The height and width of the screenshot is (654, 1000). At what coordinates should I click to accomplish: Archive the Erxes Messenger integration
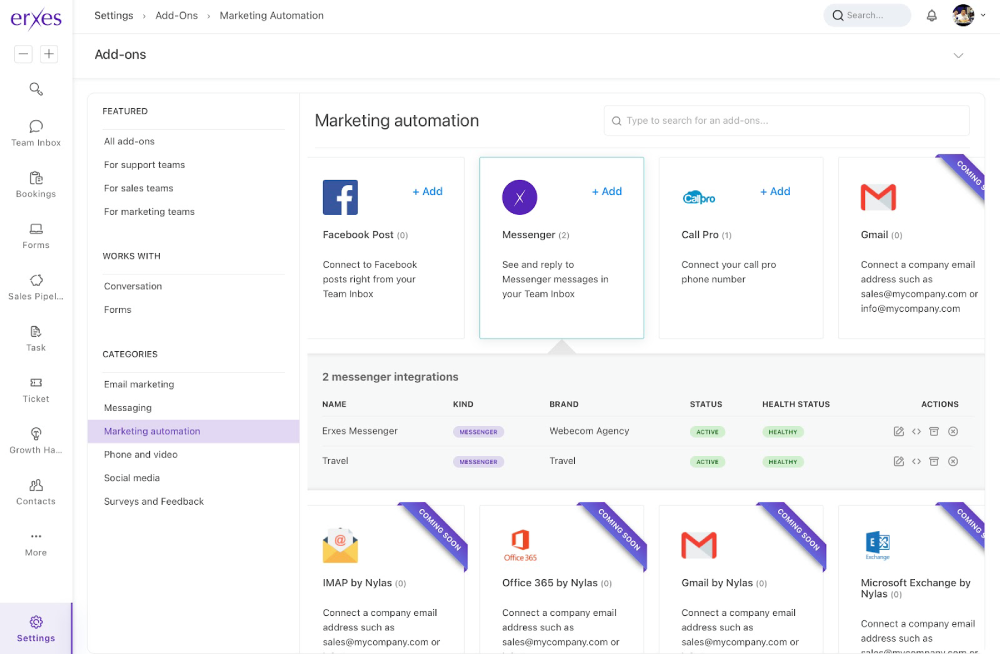(x=934, y=431)
